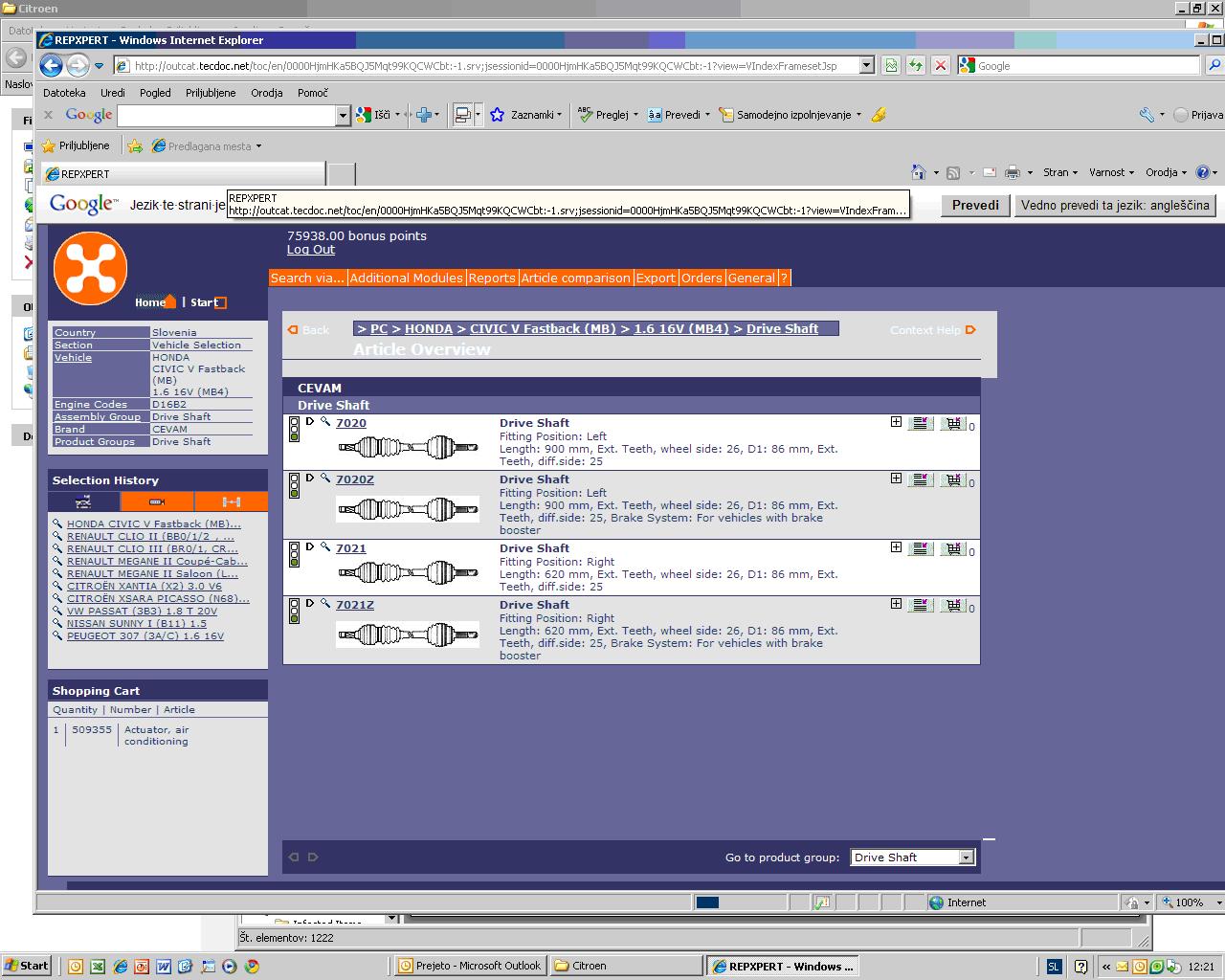Click the HONDA breadcrumb link
Image resolution: width=1225 pixels, height=980 pixels.
point(429,328)
